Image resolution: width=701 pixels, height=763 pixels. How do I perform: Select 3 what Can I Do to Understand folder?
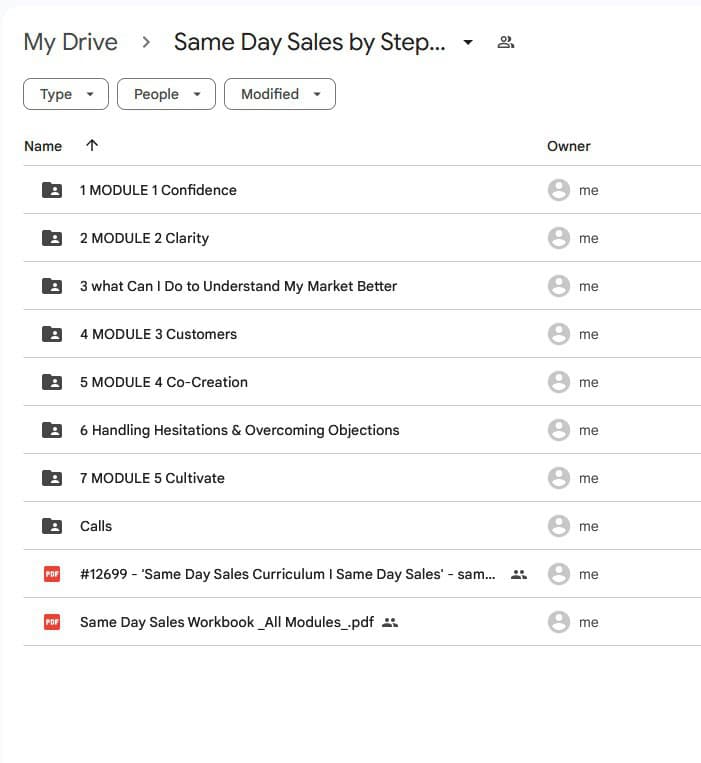tap(238, 286)
